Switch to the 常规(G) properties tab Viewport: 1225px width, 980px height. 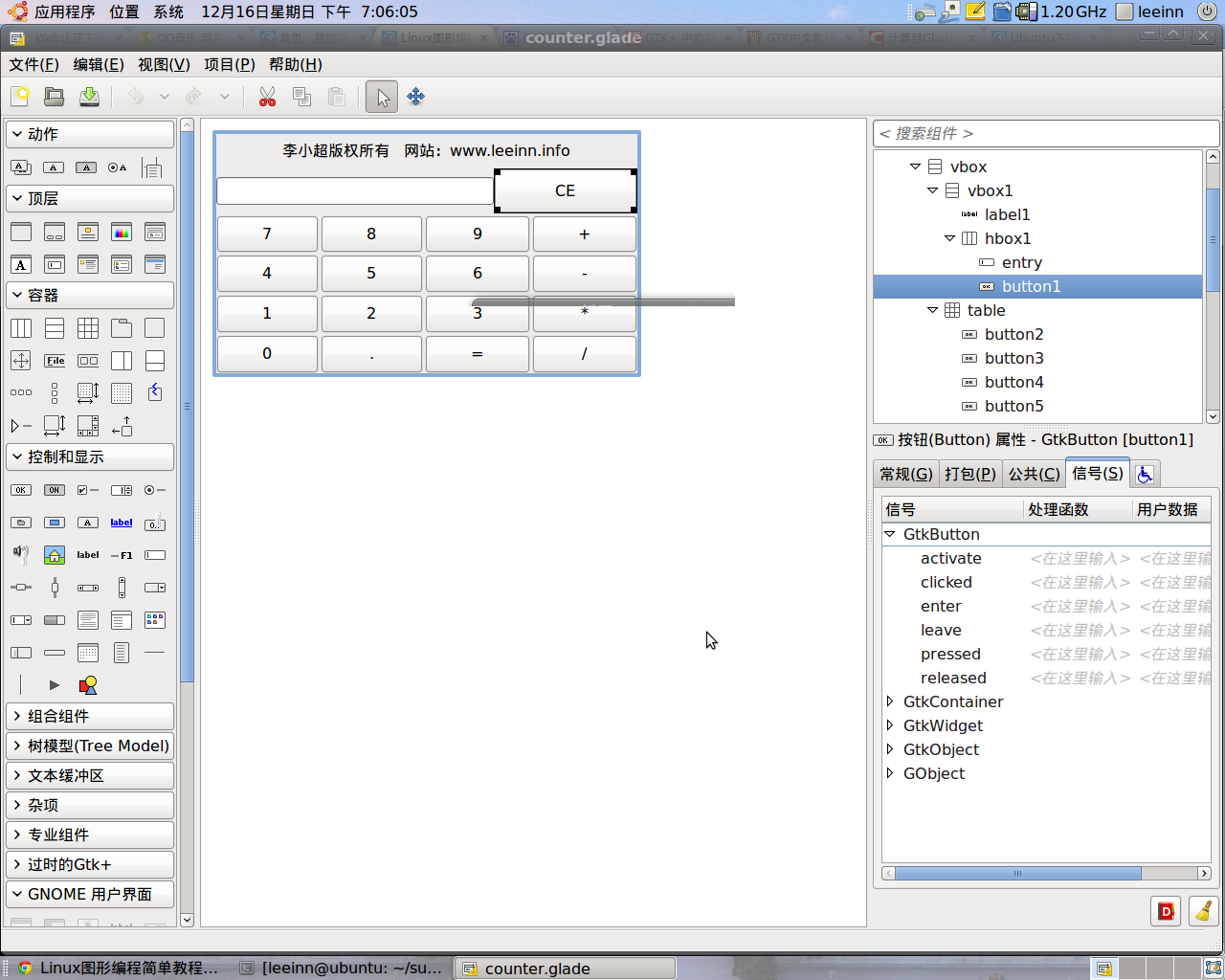906,474
